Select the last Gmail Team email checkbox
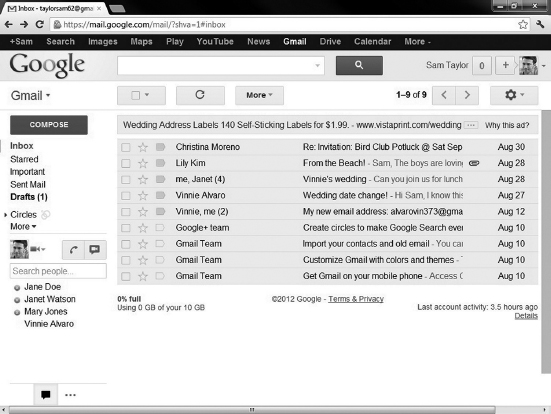Viewport: 551px width, 414px height. point(125,277)
